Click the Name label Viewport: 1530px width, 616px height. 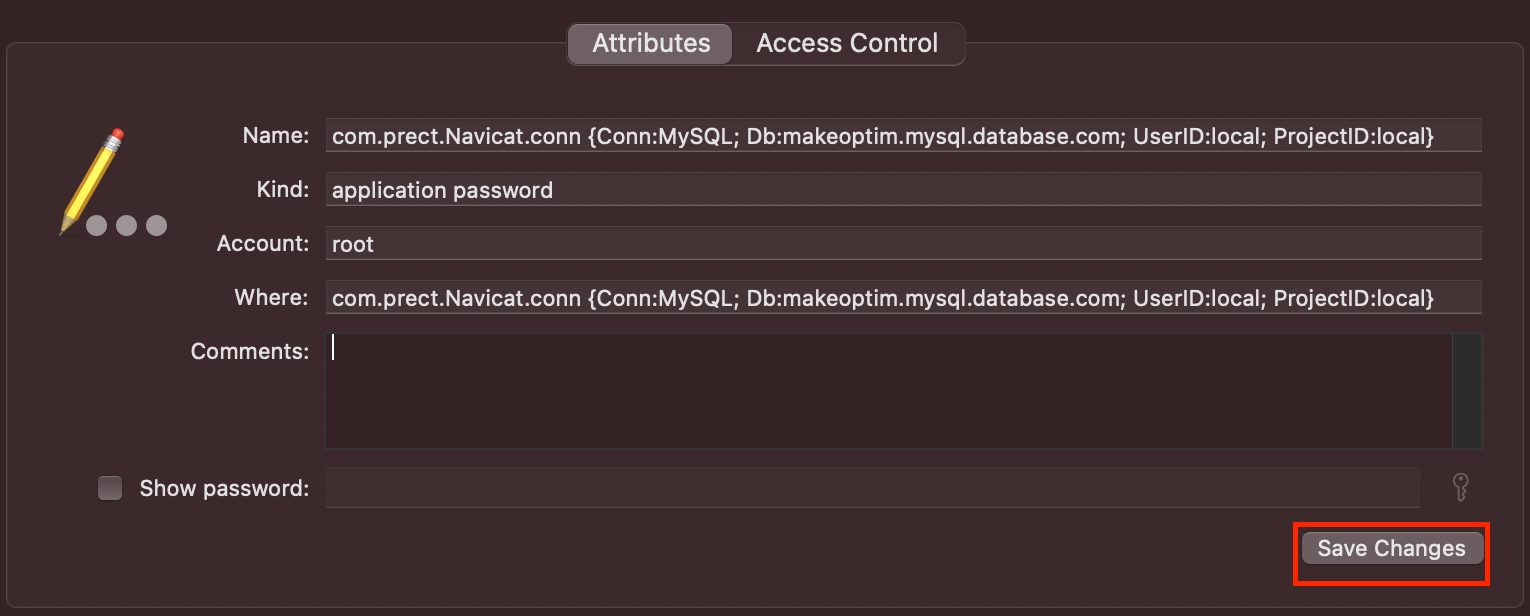276,135
